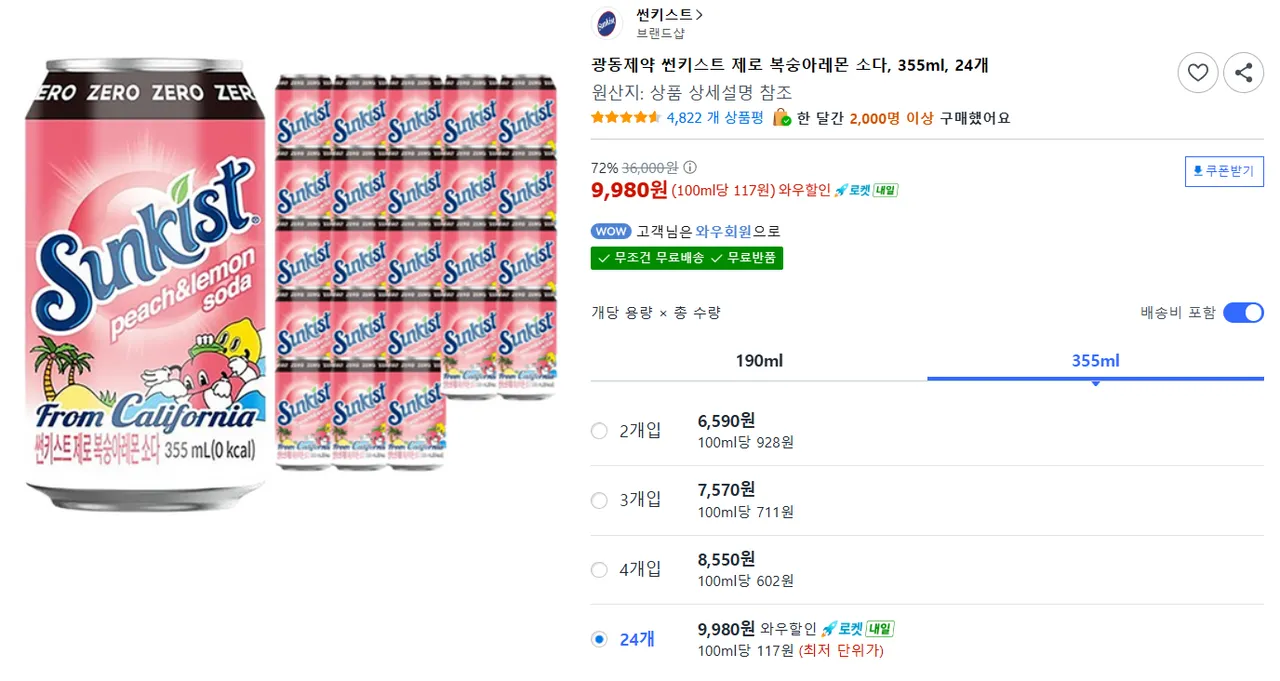Image resolution: width=1280 pixels, height=681 pixels.
Task: Click the 와우회원 membership link
Action: [x=724, y=231]
